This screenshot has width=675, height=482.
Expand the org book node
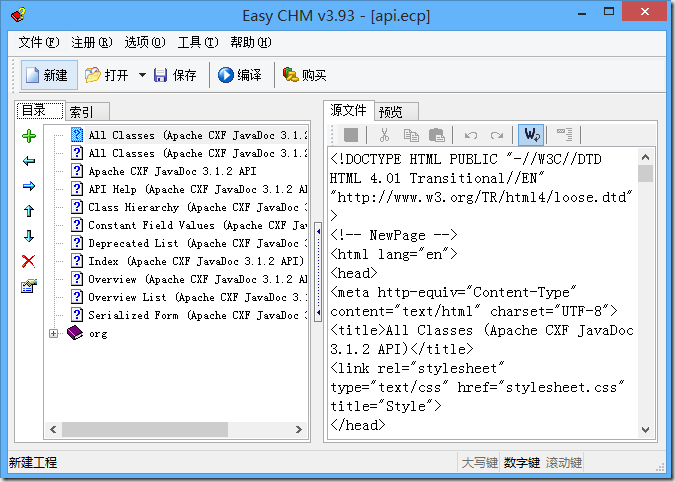[53, 334]
